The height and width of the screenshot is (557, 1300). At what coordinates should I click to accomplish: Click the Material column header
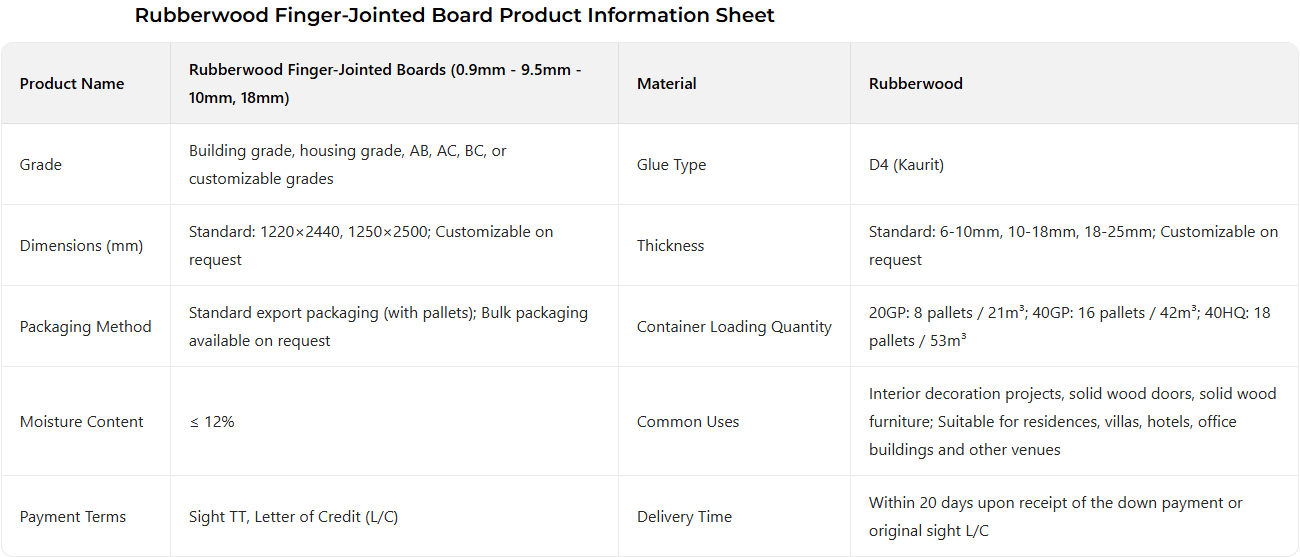click(667, 84)
